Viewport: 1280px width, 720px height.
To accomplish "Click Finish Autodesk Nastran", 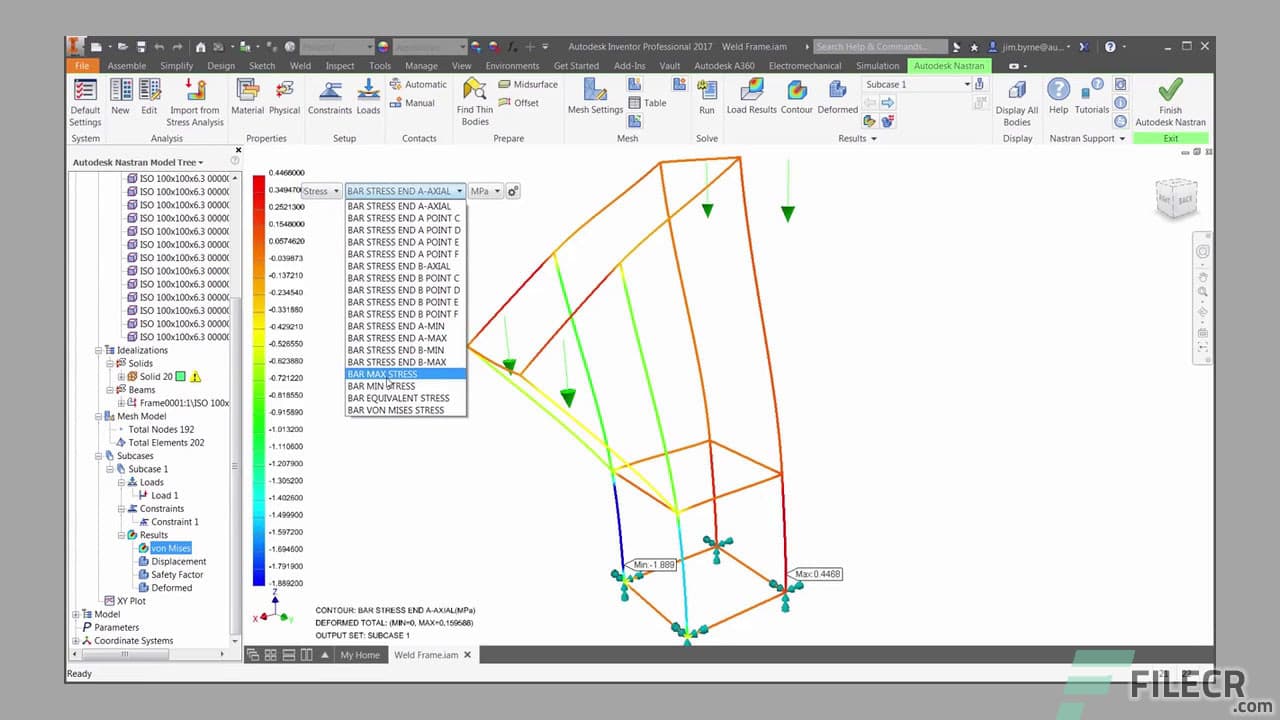I will click(x=1169, y=99).
